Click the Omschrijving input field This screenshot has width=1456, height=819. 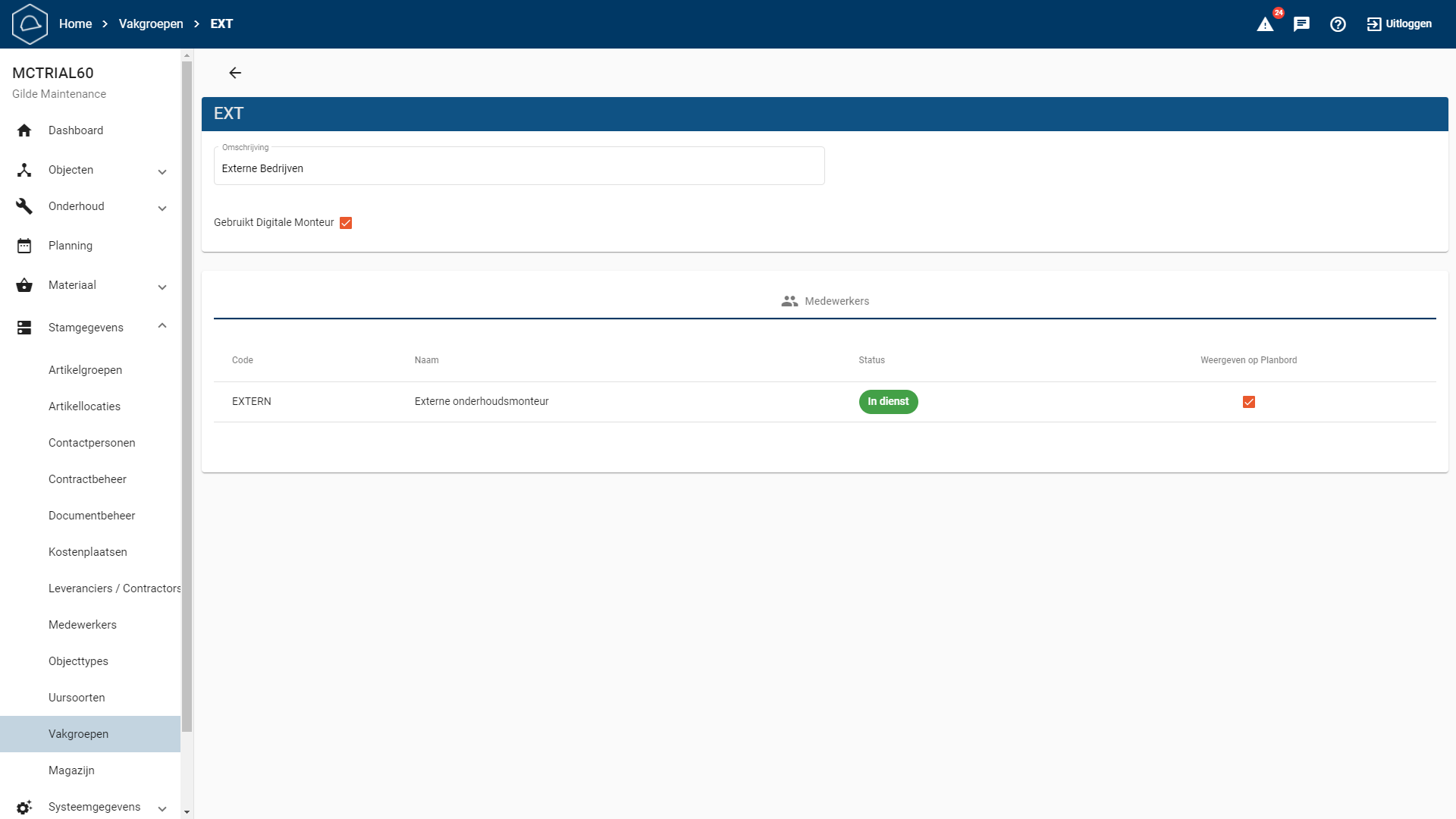tap(519, 168)
